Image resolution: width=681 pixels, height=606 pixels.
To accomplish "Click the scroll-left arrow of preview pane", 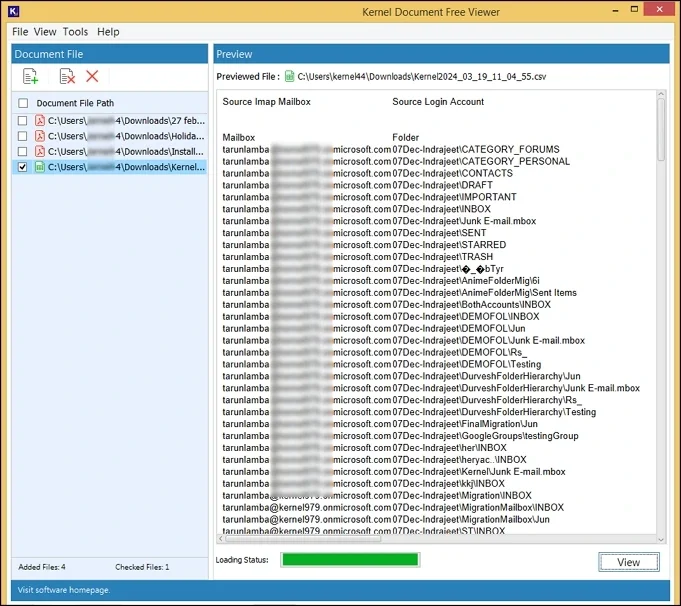I will [221, 539].
